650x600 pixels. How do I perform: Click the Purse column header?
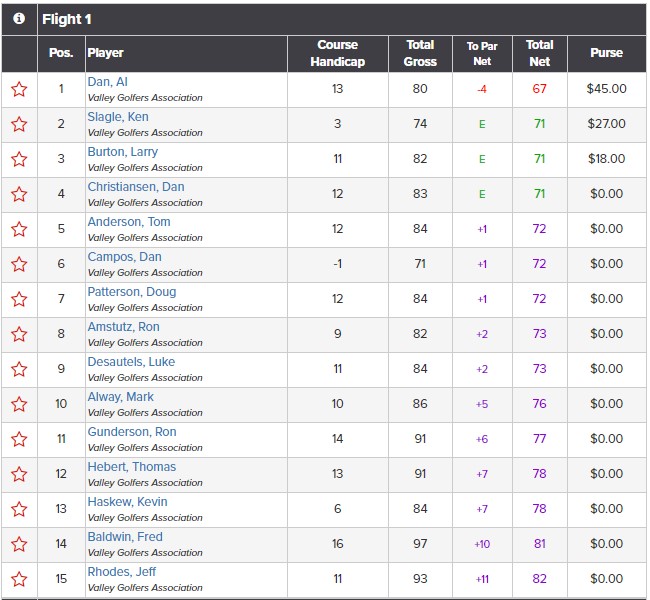(x=606, y=53)
